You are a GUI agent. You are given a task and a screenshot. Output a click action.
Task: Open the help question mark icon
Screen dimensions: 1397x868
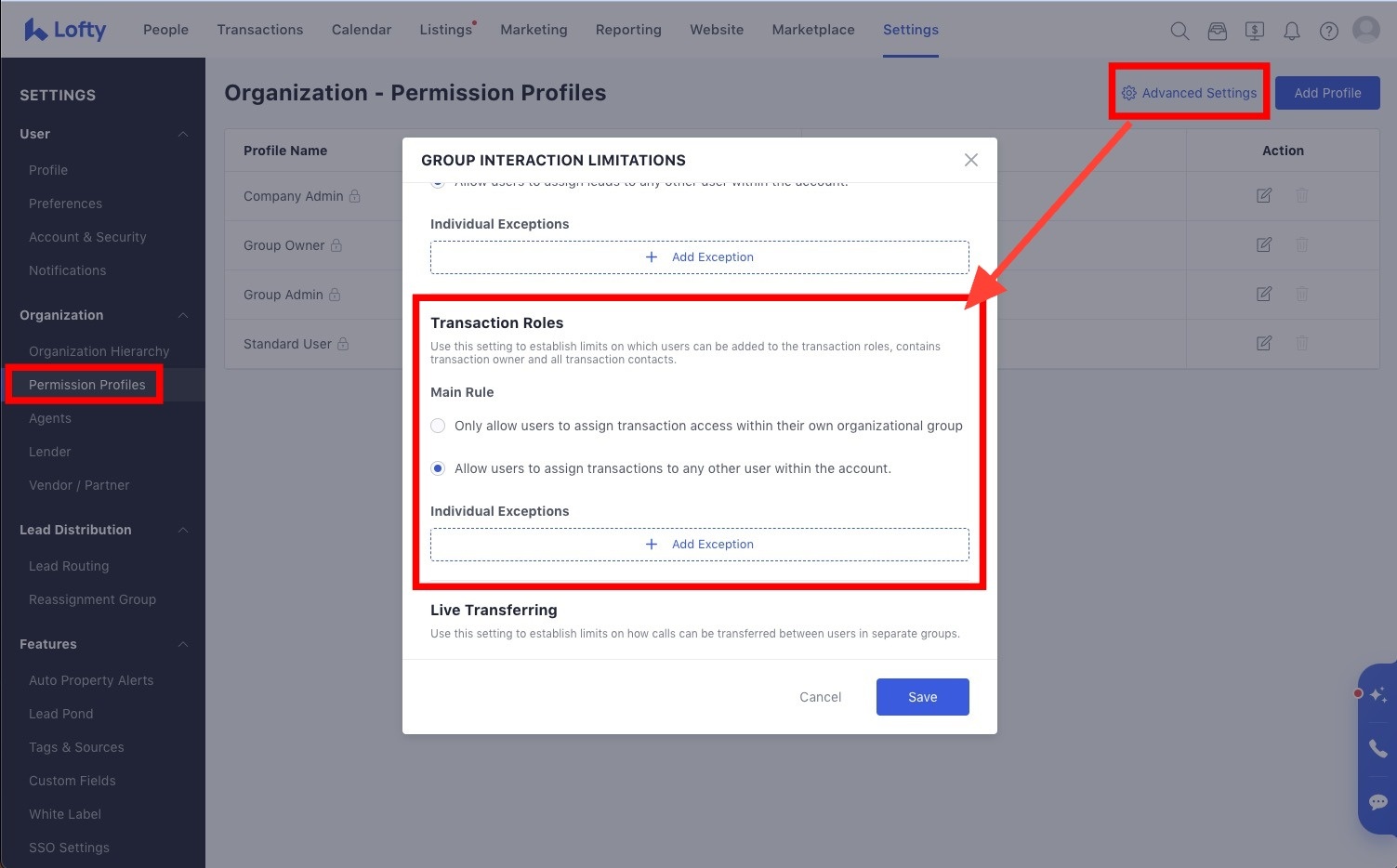click(x=1329, y=31)
